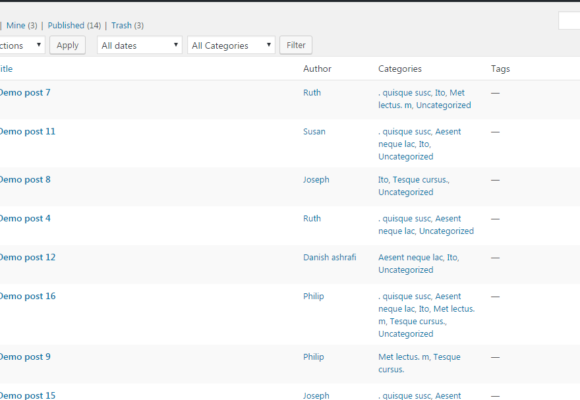Select the Met lectus. m category of Demo post 9
The image size is (580, 400).
[x=404, y=357]
